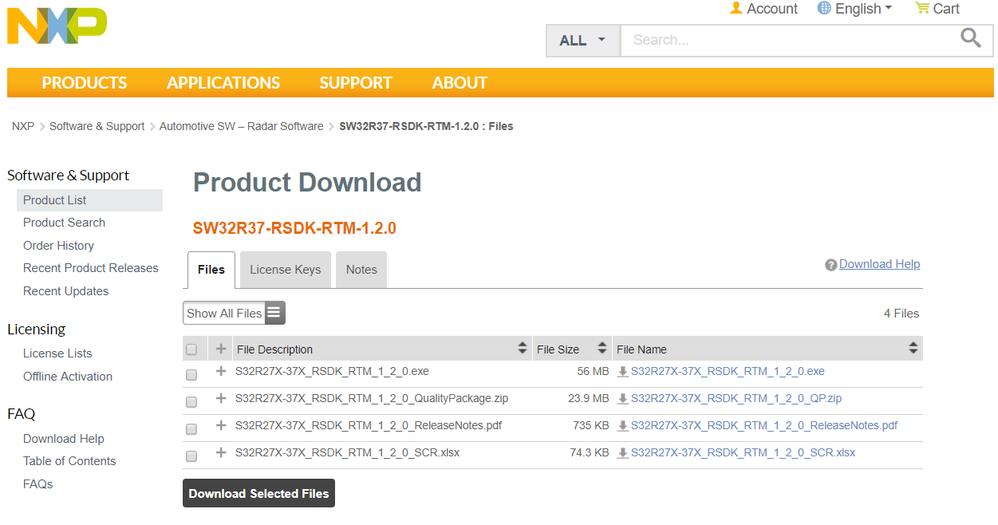Expand details for RSDK_RTM_1_2_0.exe row
This screenshot has height=525, width=998.
point(221,371)
